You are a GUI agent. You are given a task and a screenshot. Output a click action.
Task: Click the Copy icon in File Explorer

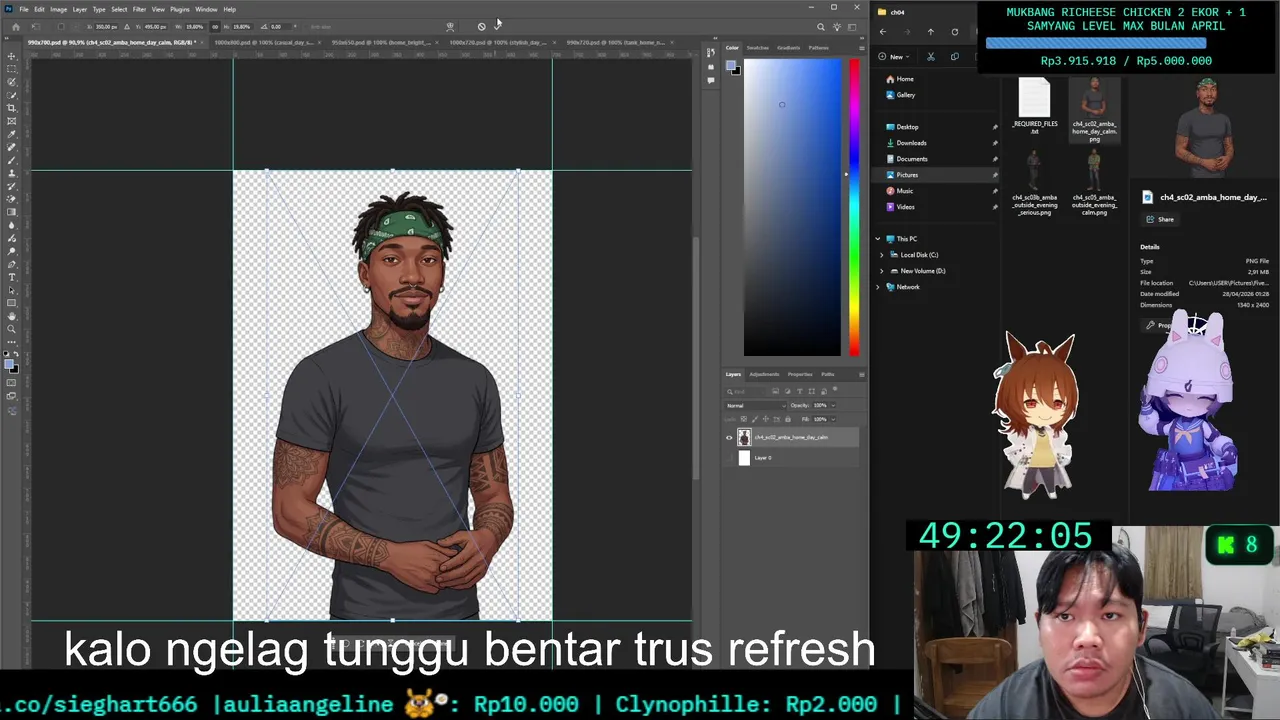point(955,57)
